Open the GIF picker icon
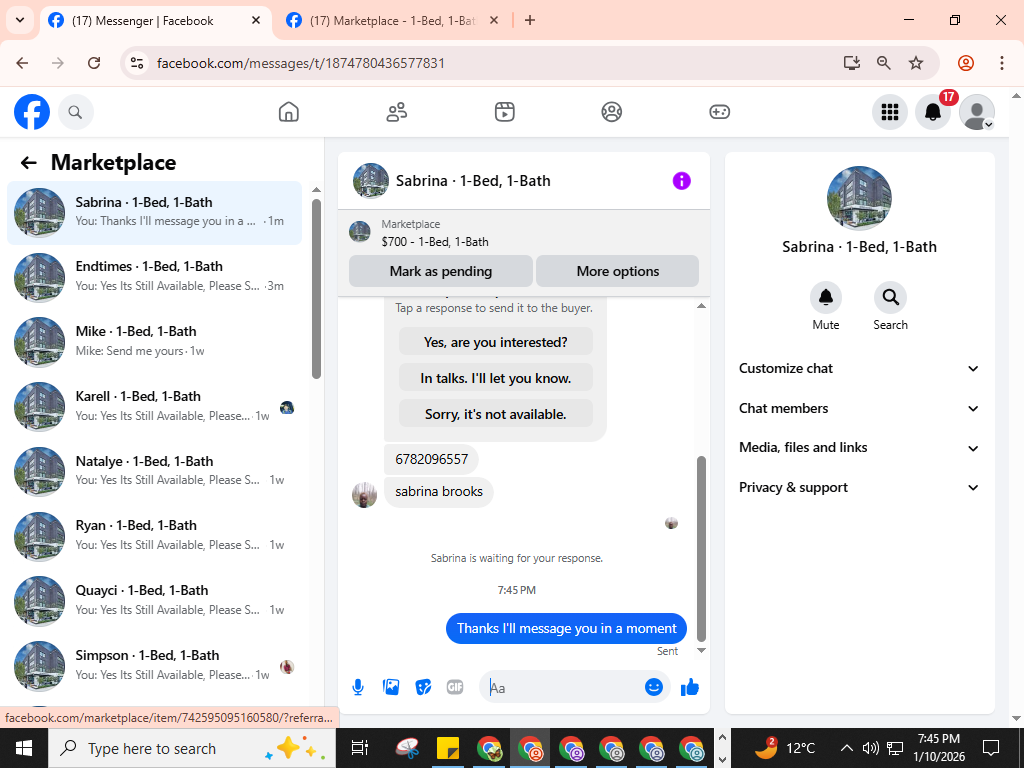Image resolution: width=1024 pixels, height=768 pixels. click(x=455, y=687)
